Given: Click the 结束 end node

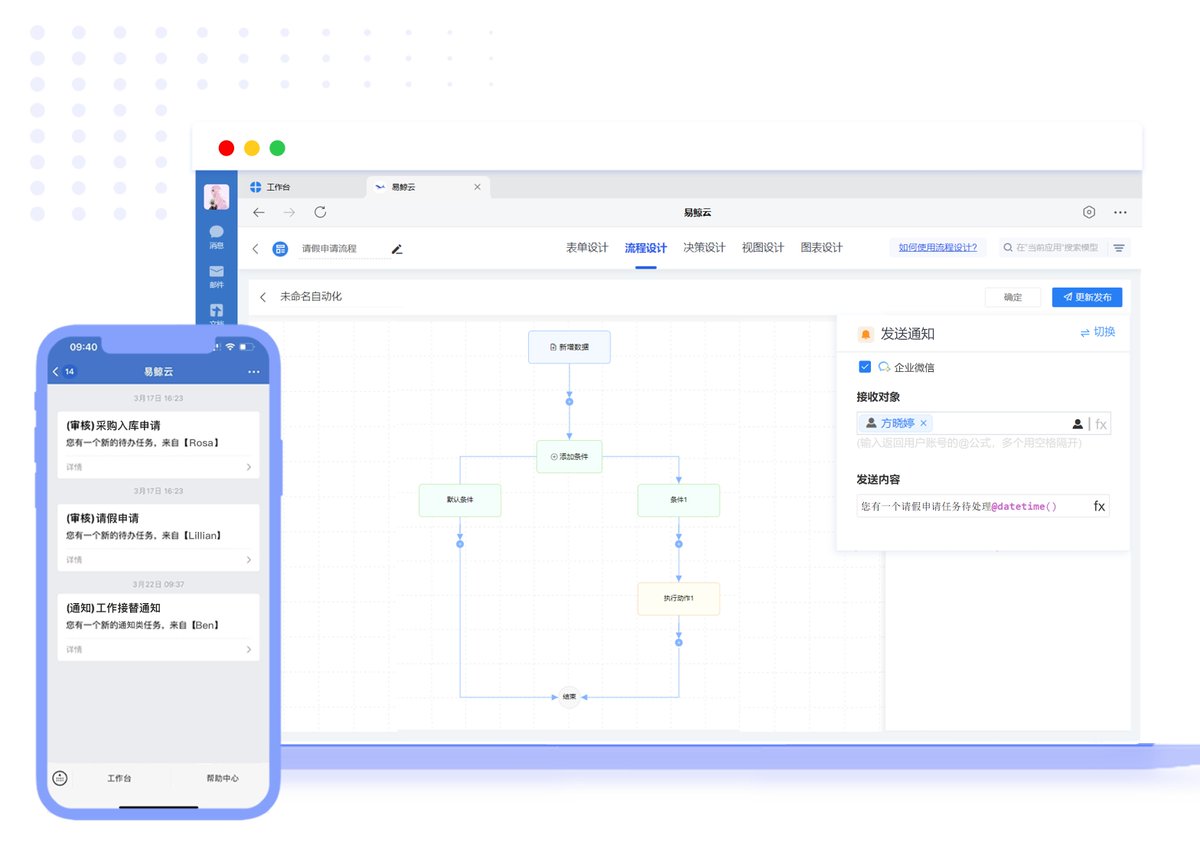Looking at the screenshot, I should [x=569, y=697].
